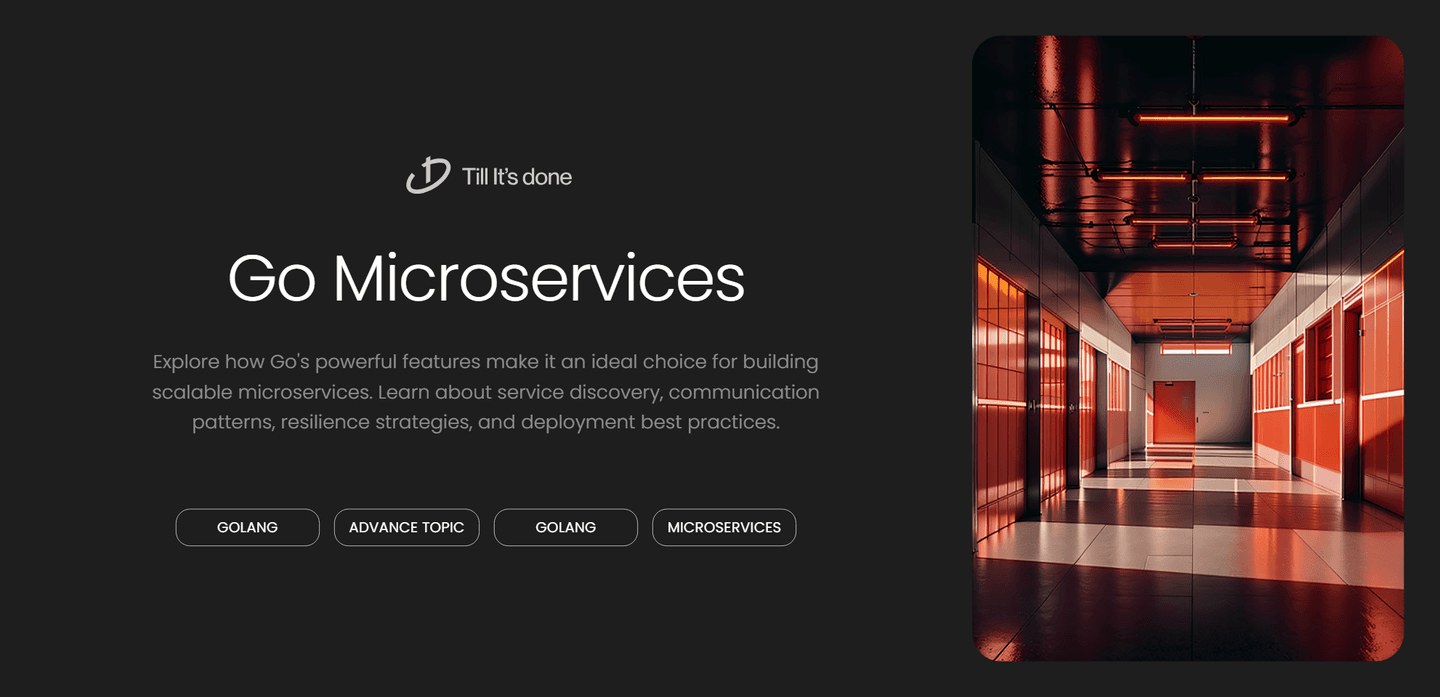Select the second GOLANG tag pill
Viewport: 1440px width, 697px height.
(x=565, y=527)
